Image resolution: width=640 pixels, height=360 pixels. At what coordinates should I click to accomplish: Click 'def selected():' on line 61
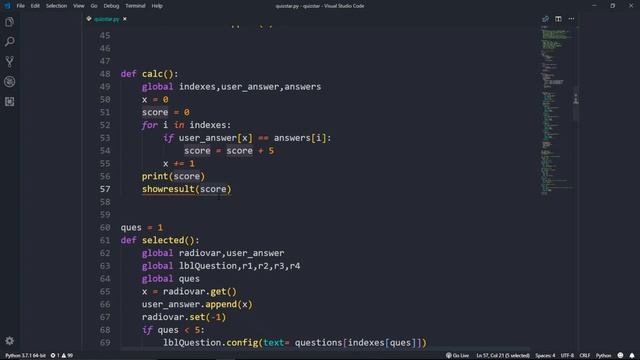(x=160, y=240)
